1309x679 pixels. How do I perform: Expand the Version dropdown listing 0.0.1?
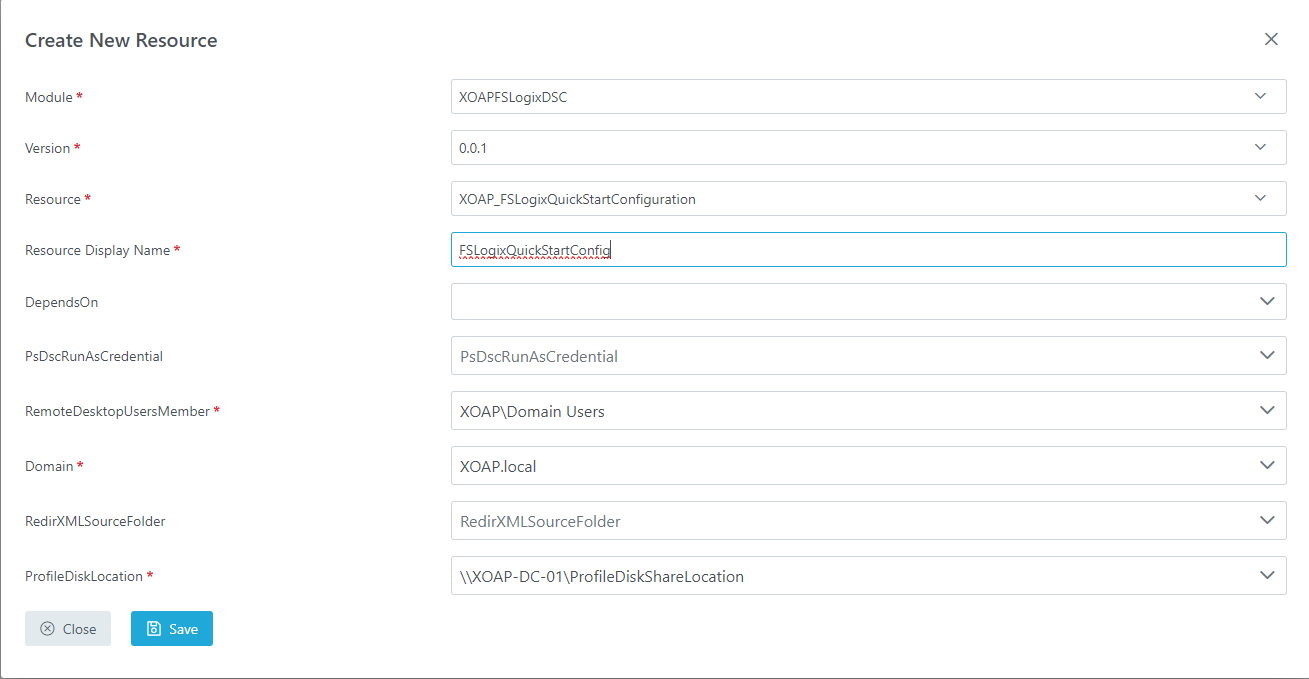click(x=1266, y=147)
